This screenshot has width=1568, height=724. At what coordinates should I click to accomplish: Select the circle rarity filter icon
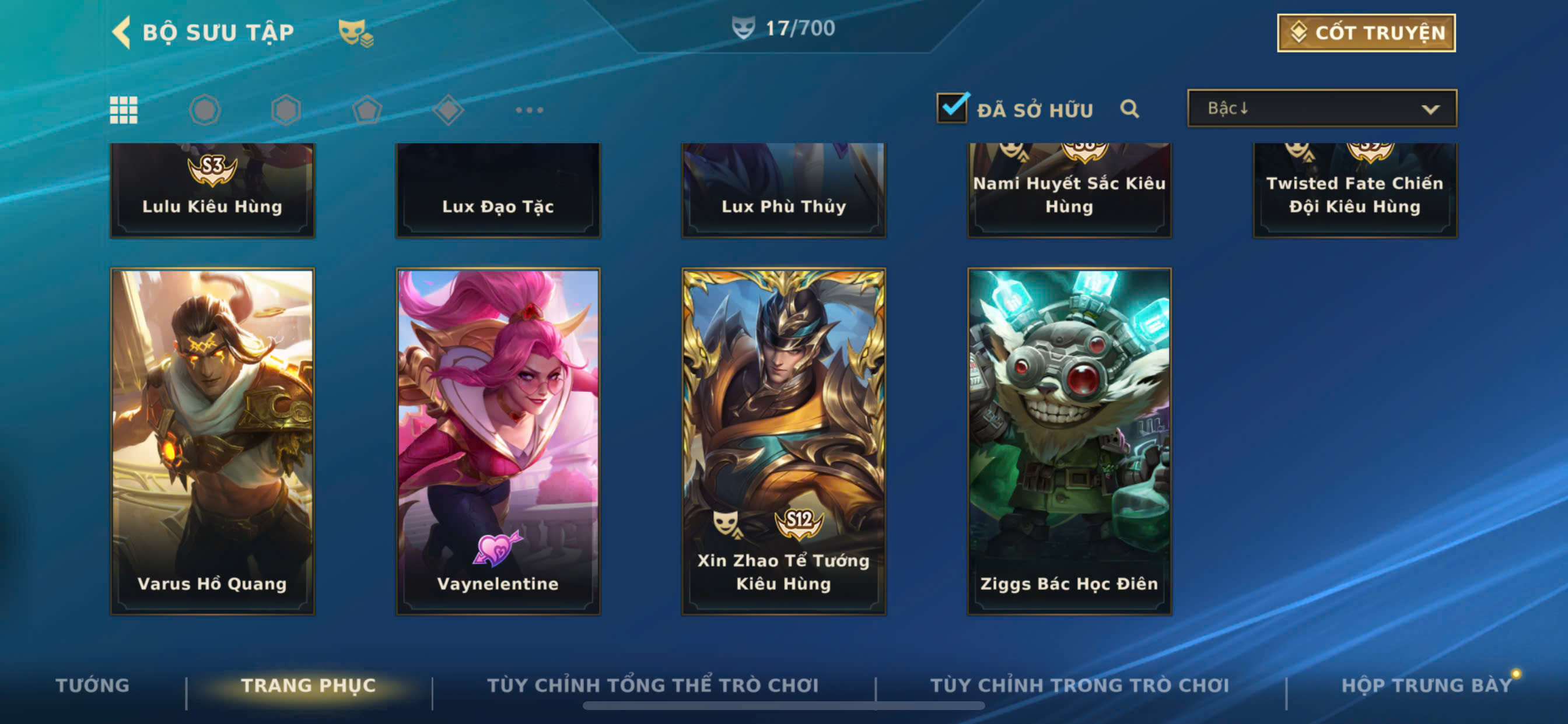[x=205, y=110]
